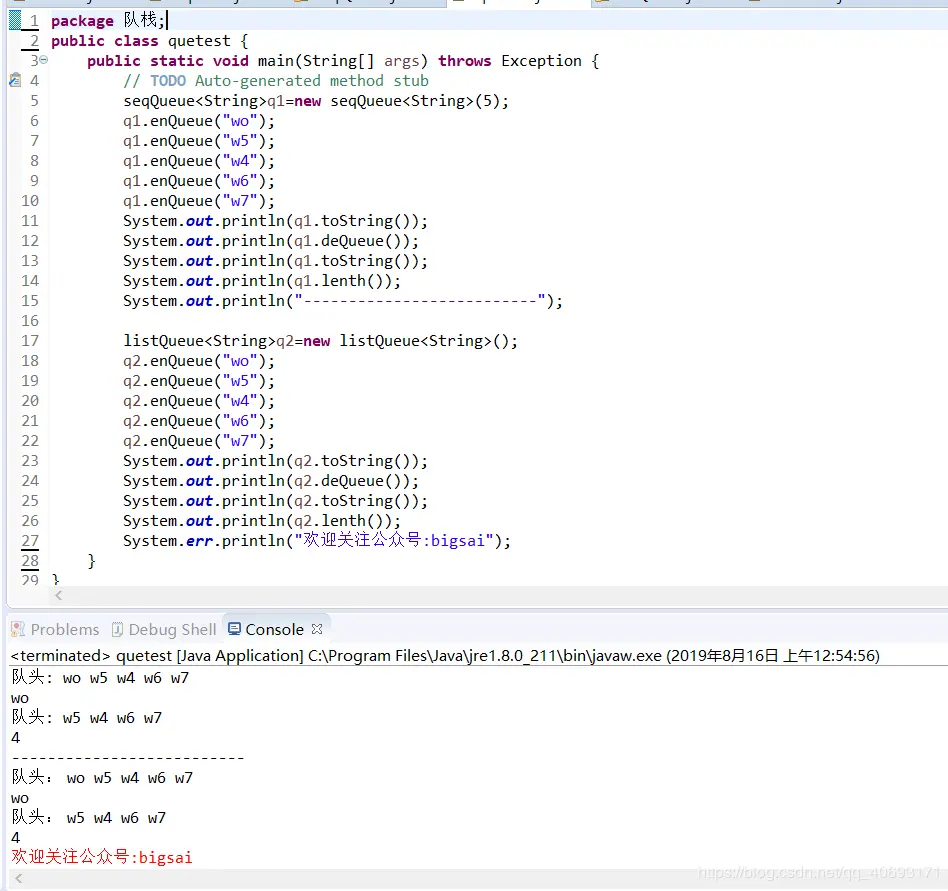Click println(q1.lenth()) line

pos(262,280)
